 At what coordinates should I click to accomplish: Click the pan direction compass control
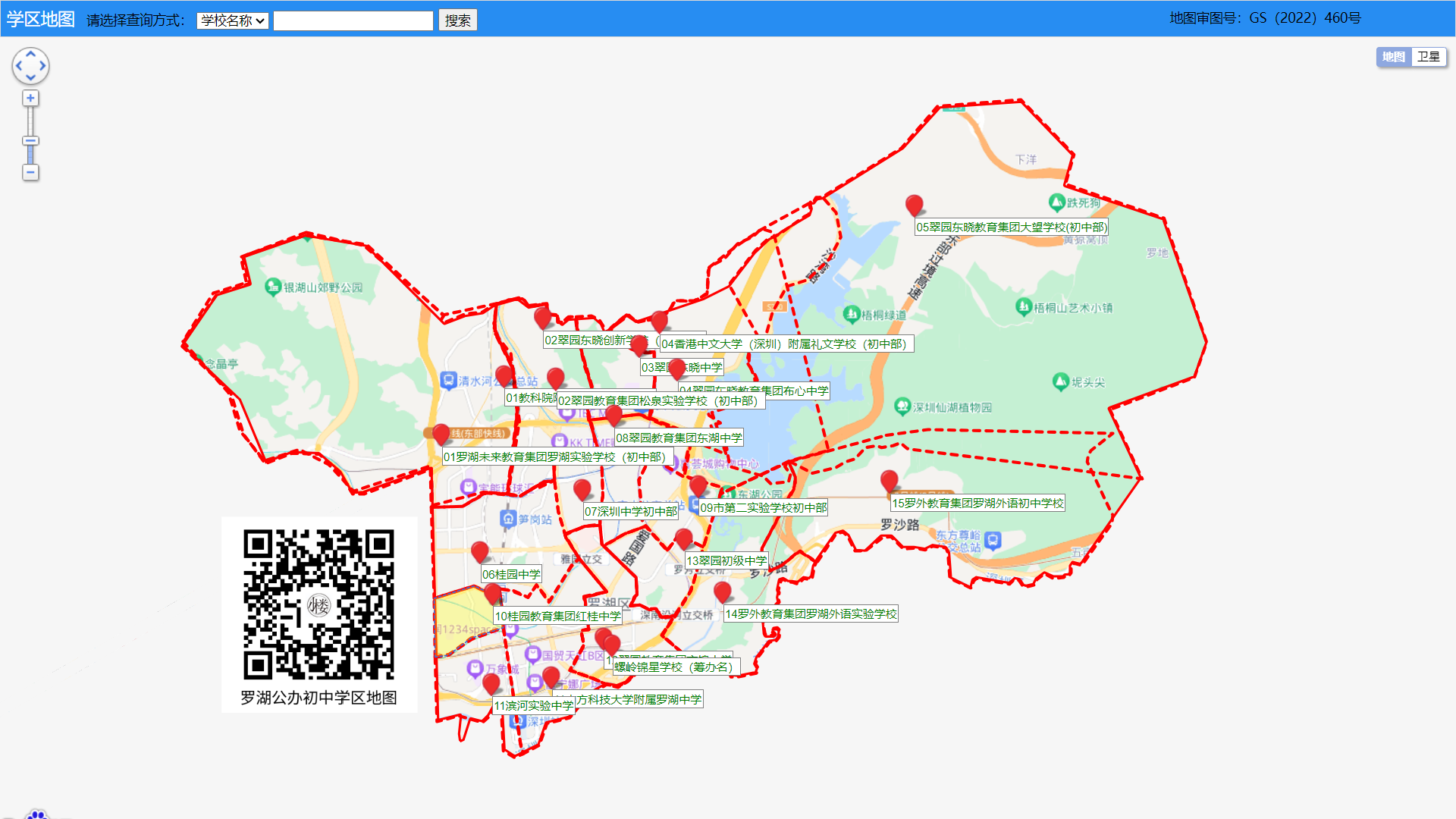(30, 66)
